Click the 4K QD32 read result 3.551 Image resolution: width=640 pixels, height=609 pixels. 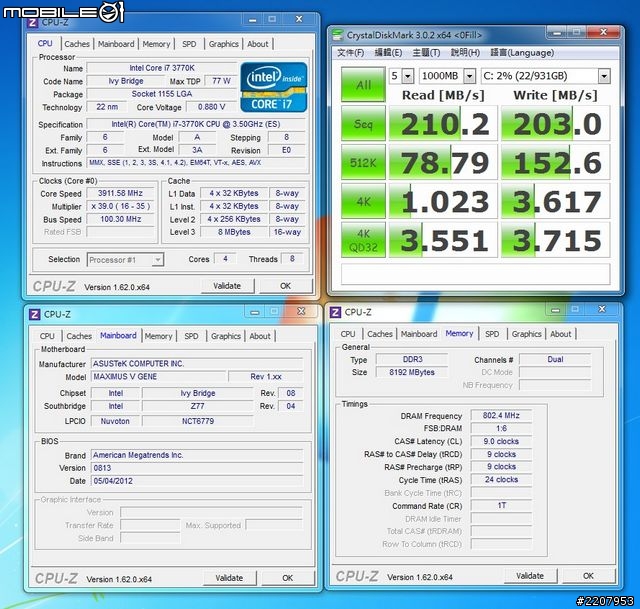click(x=443, y=240)
